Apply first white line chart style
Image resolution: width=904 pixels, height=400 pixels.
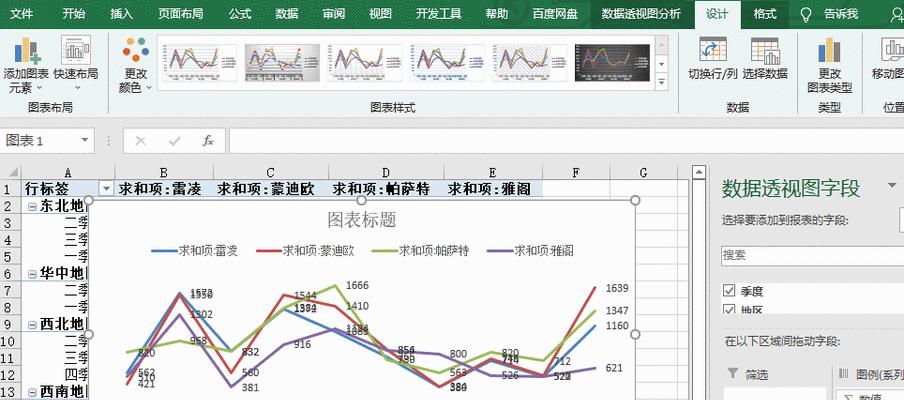(199, 63)
